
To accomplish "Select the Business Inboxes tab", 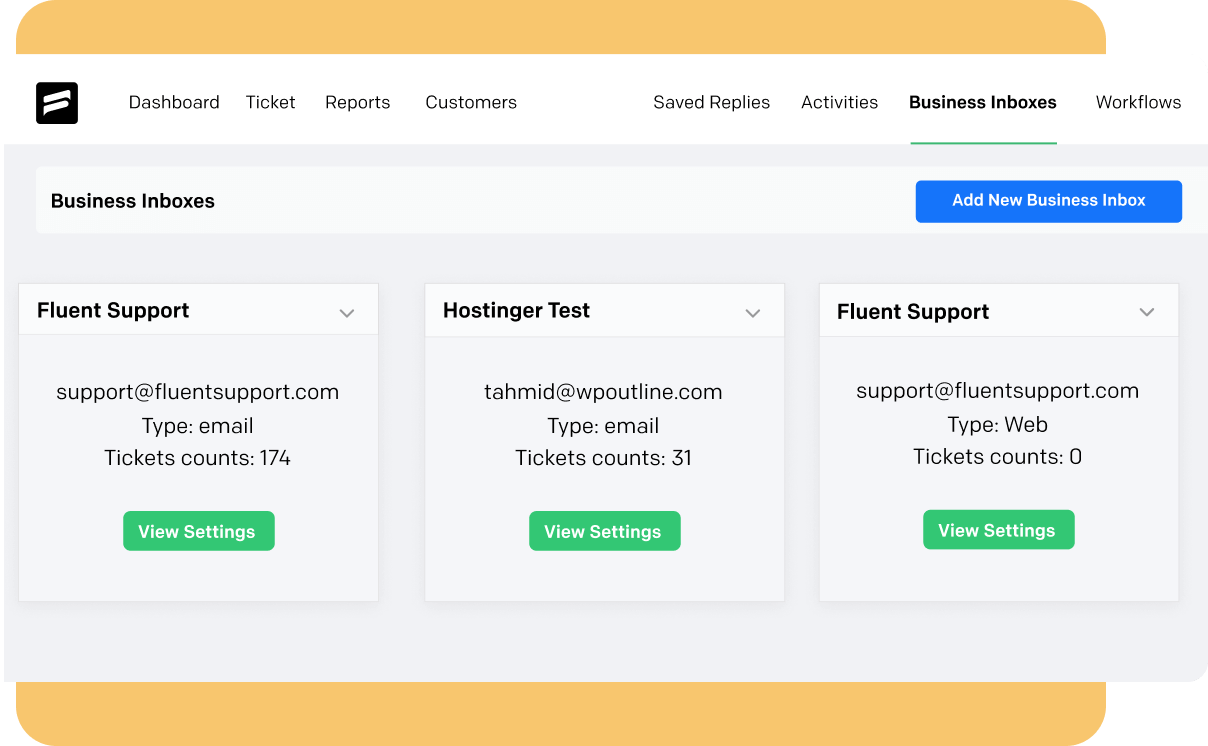I will click(x=983, y=102).
